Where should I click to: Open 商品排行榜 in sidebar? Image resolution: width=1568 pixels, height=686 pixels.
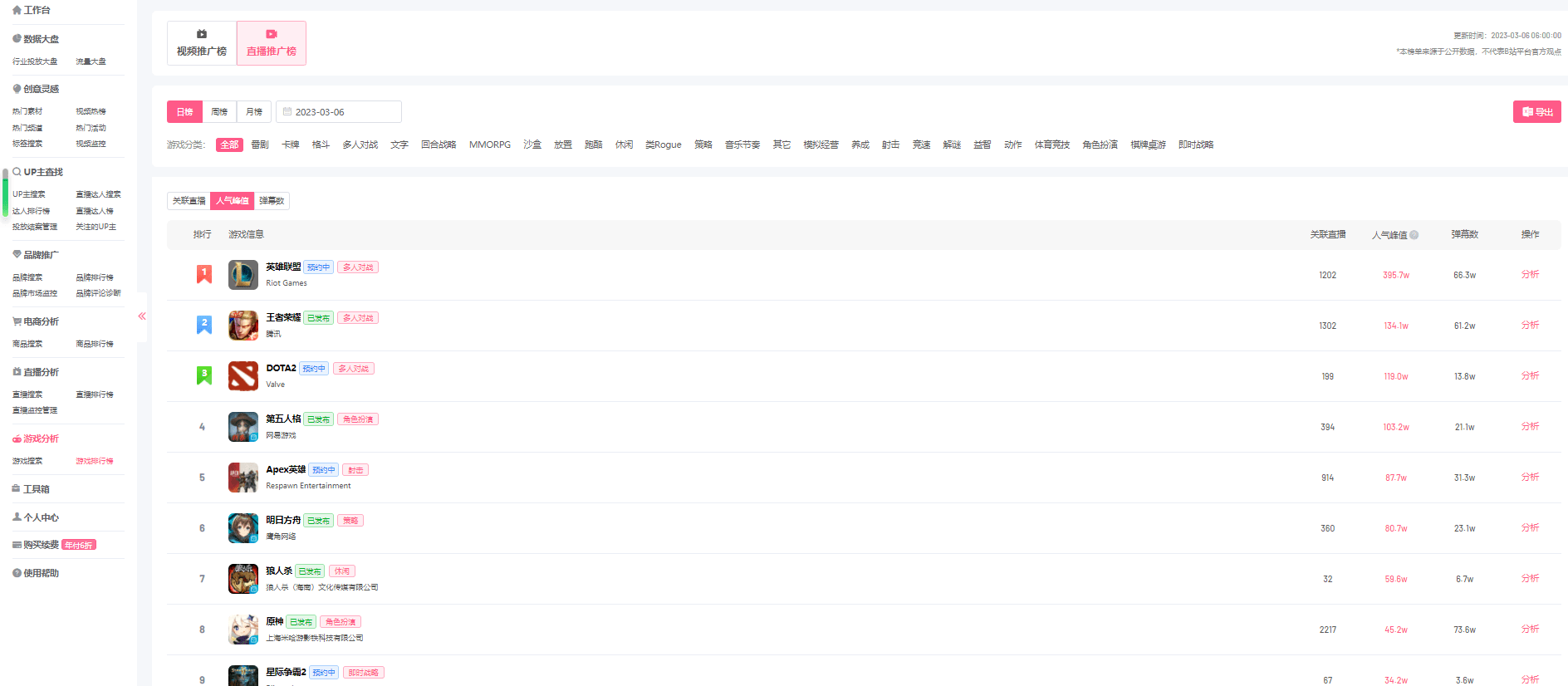[x=95, y=344]
